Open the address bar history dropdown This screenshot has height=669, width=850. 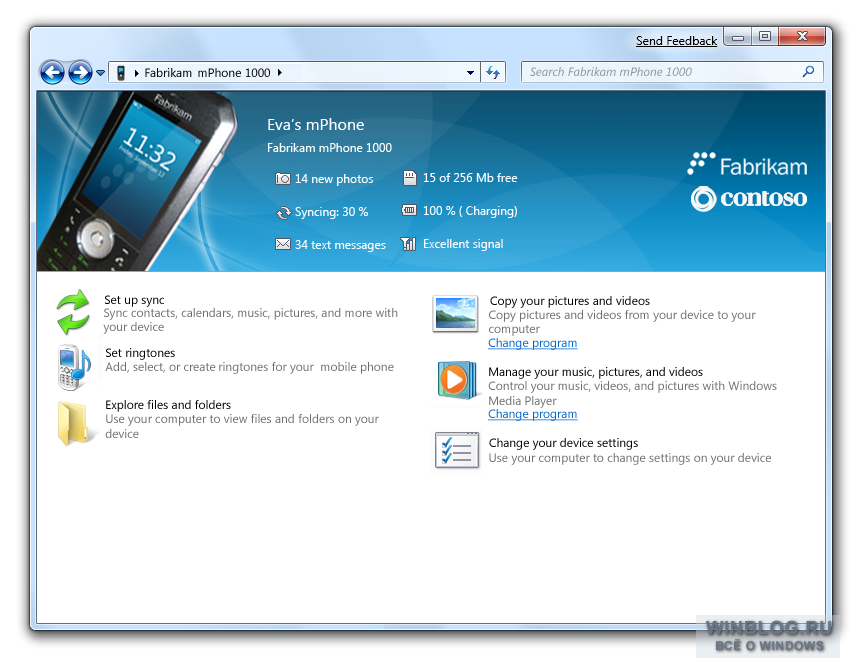(x=470, y=73)
